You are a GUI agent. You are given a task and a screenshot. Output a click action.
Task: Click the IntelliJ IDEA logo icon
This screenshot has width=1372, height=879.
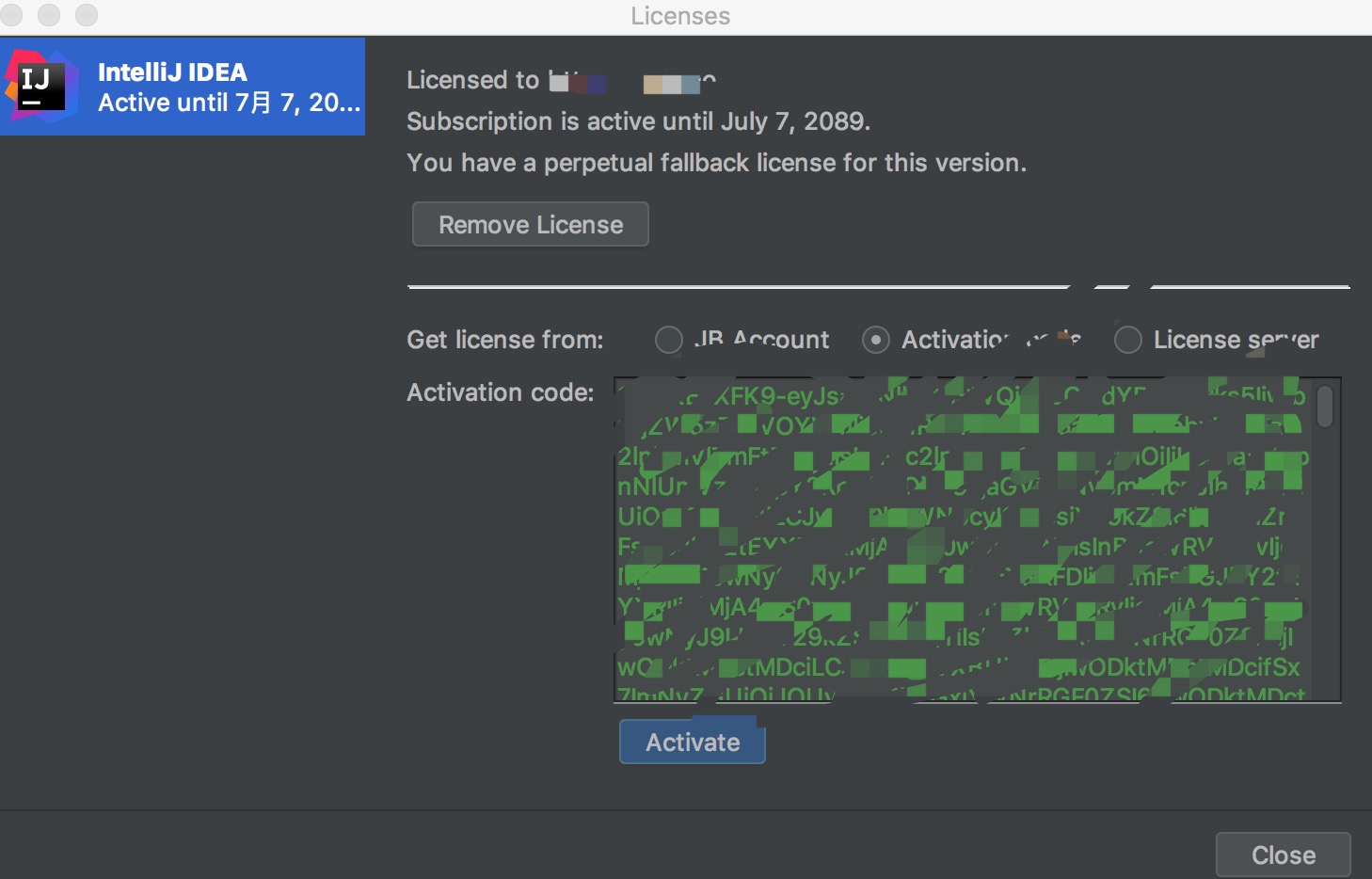point(41,87)
